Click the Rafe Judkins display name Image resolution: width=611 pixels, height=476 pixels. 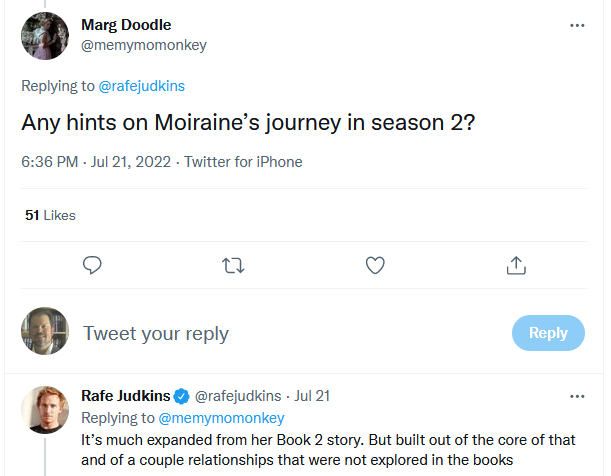pos(126,397)
